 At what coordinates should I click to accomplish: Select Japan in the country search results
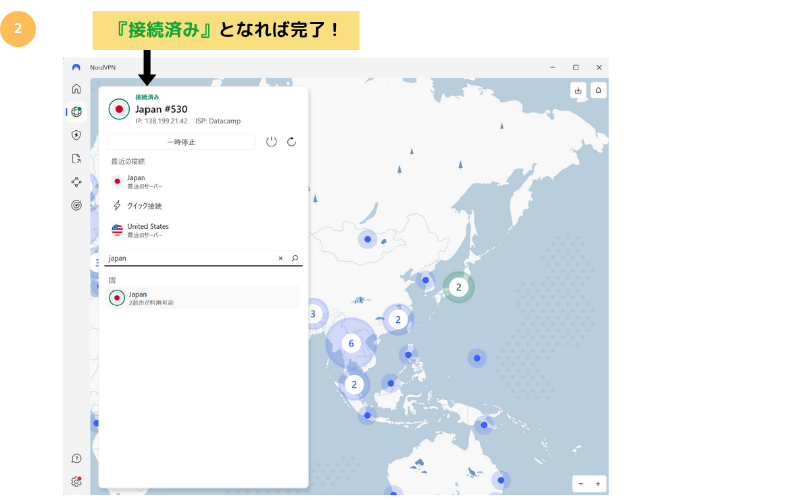tap(203, 298)
